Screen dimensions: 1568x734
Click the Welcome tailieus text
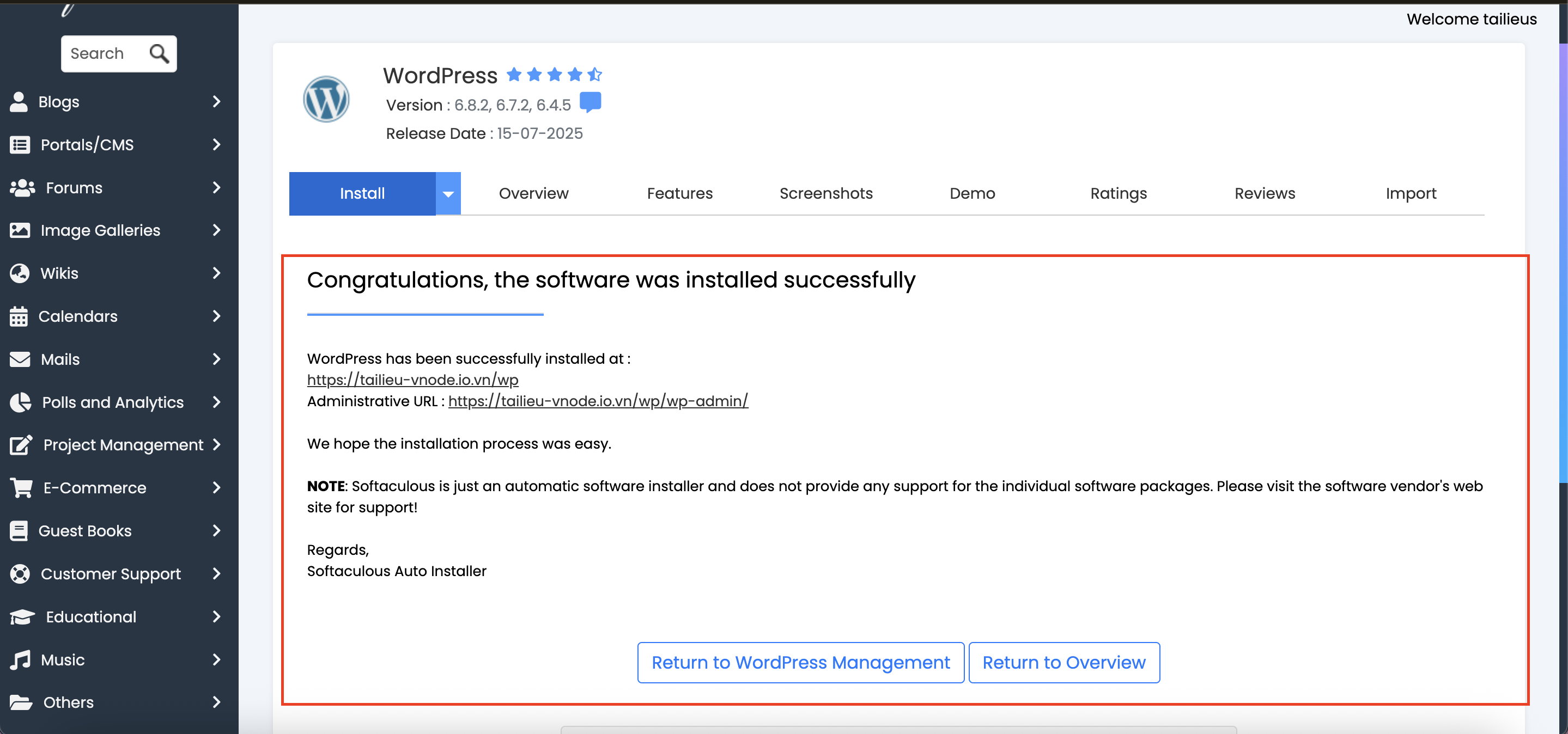coord(1472,20)
